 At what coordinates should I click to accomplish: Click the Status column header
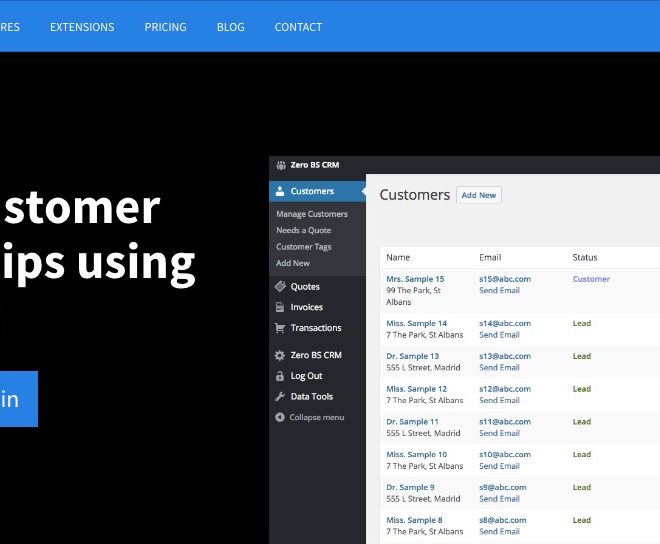(x=585, y=257)
